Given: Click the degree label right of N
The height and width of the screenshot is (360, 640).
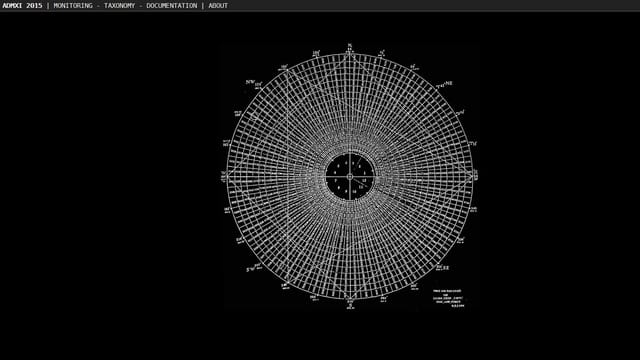Looking at the screenshot, I should pyautogui.click(x=382, y=53).
